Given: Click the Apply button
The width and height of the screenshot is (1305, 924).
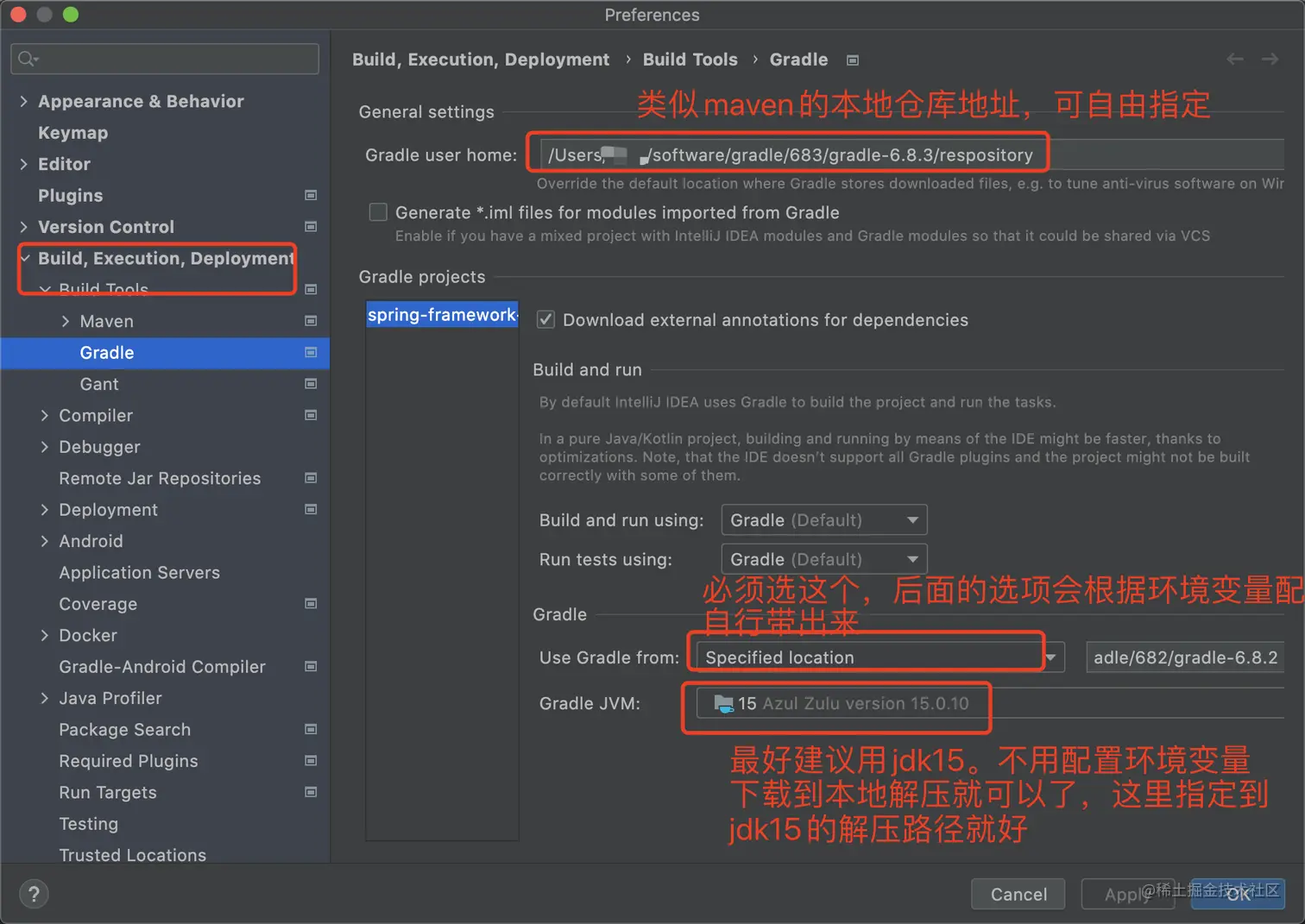Looking at the screenshot, I should [x=1126, y=894].
